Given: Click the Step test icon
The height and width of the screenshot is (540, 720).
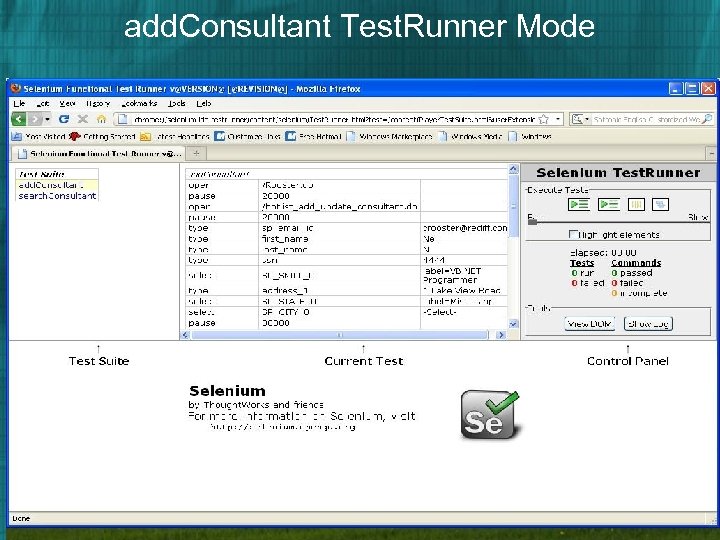Looking at the screenshot, I should tap(660, 204).
